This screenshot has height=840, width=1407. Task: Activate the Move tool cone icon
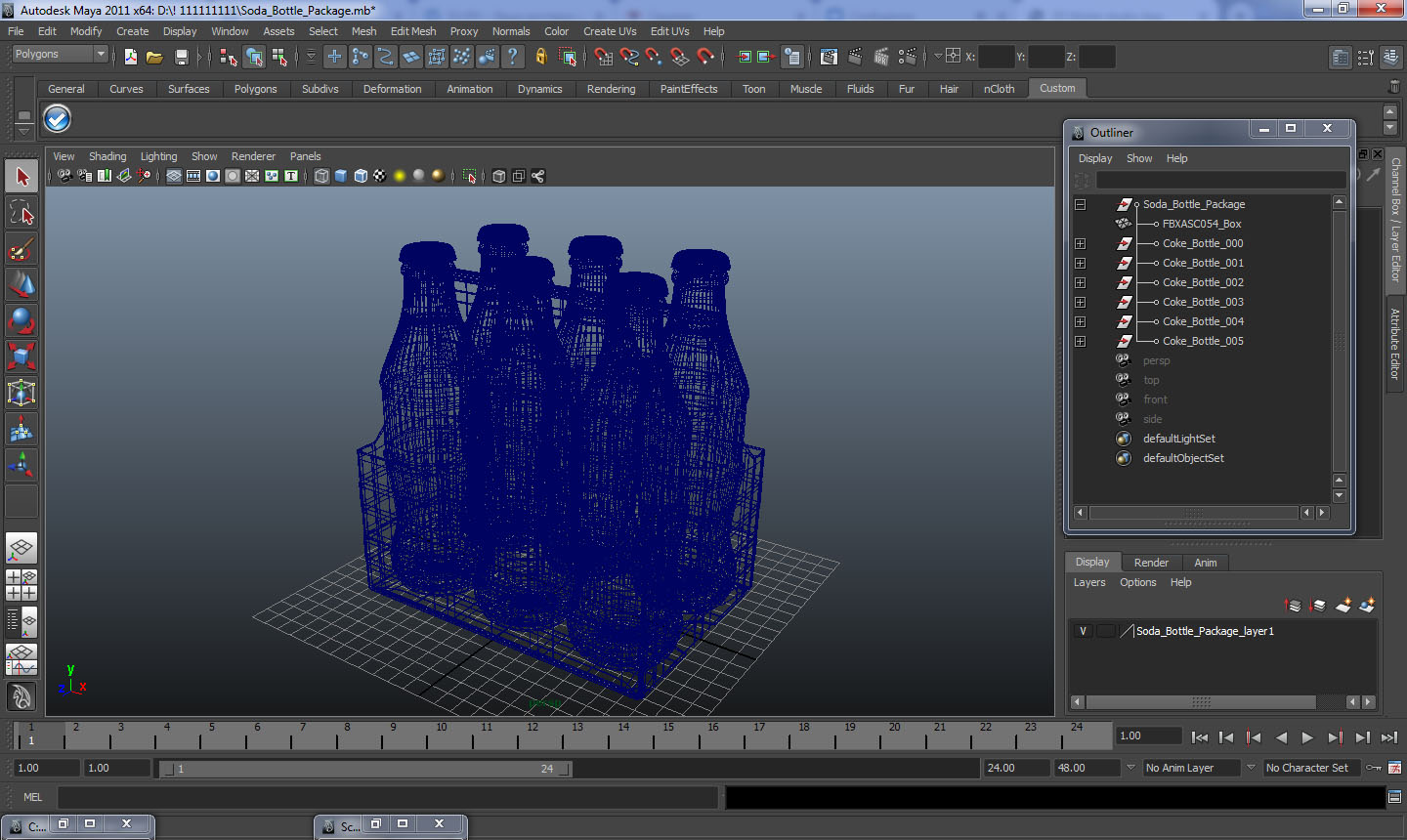click(21, 284)
